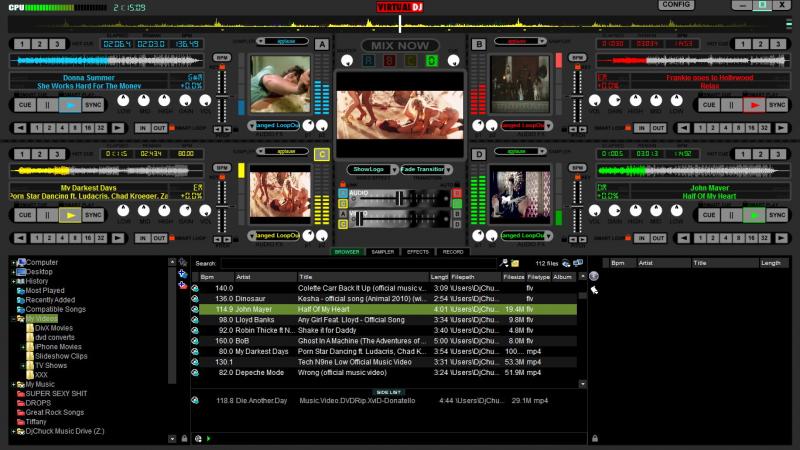
Task: Click the bell icon on playlist panel
Action: 594,290
